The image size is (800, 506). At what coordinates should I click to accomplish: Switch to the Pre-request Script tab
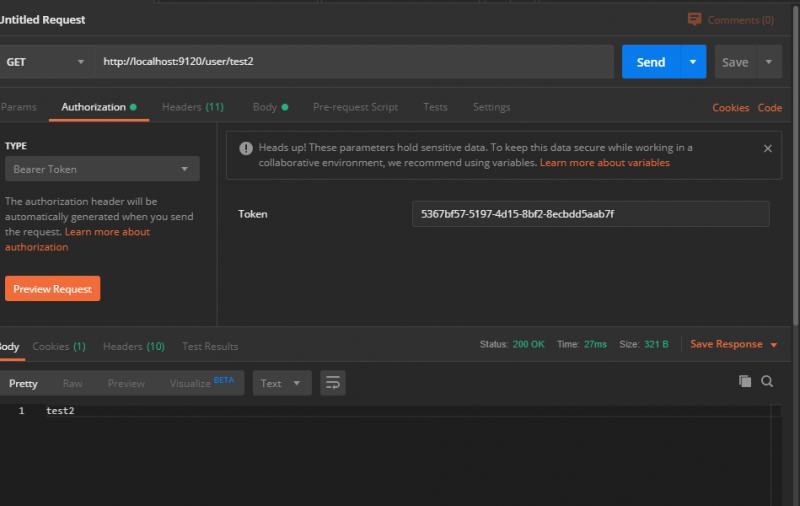355,107
